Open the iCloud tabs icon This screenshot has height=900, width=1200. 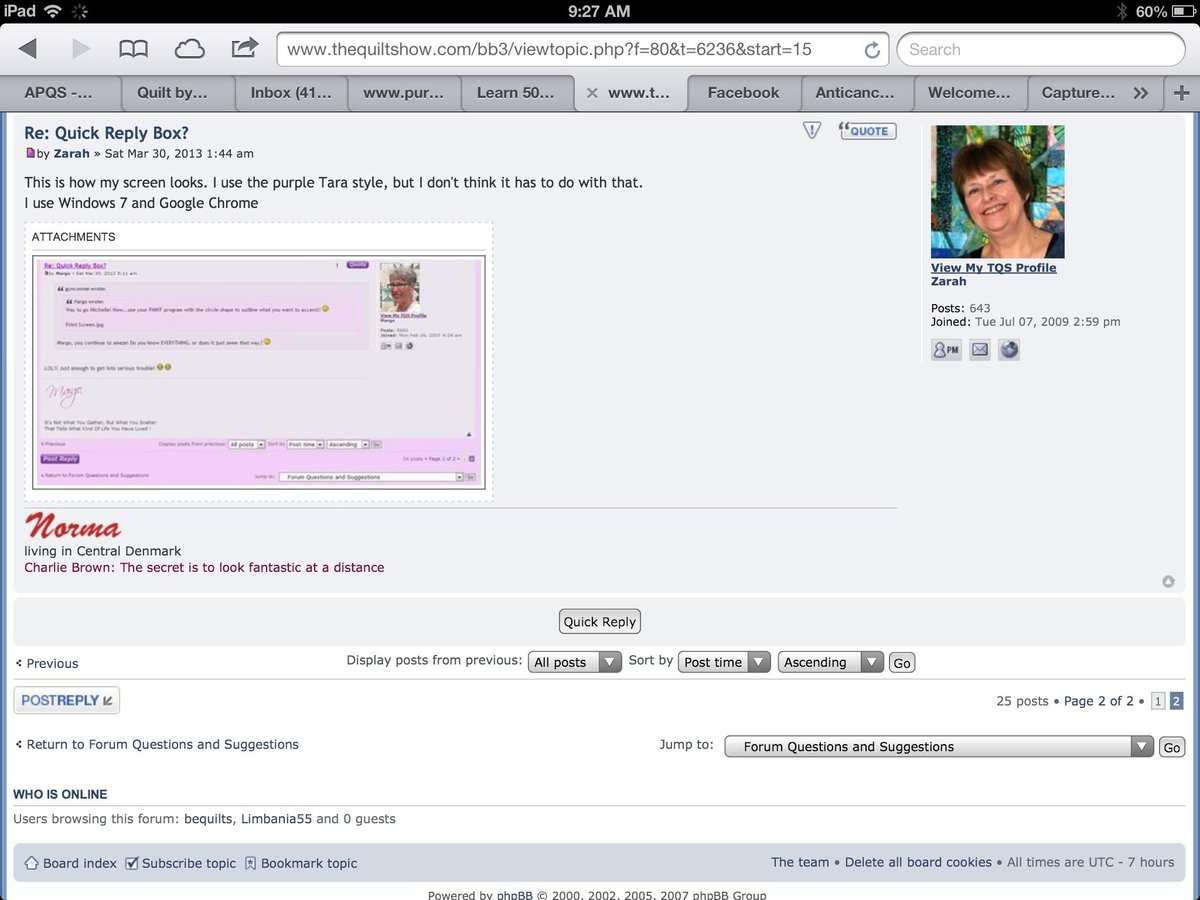point(189,49)
